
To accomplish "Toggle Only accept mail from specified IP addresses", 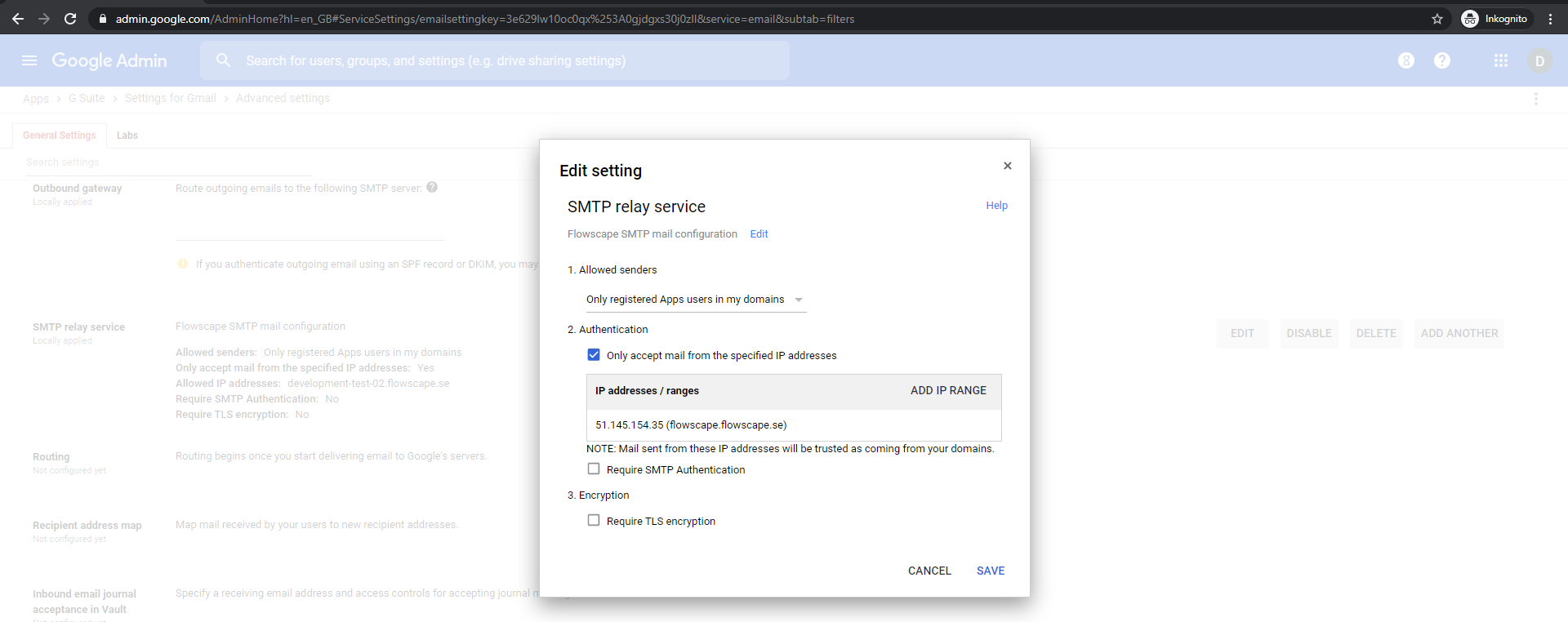I will point(594,355).
